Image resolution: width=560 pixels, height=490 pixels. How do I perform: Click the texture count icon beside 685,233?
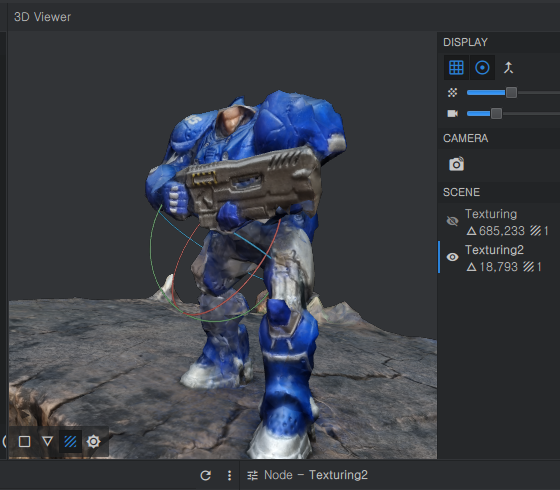pos(535,231)
